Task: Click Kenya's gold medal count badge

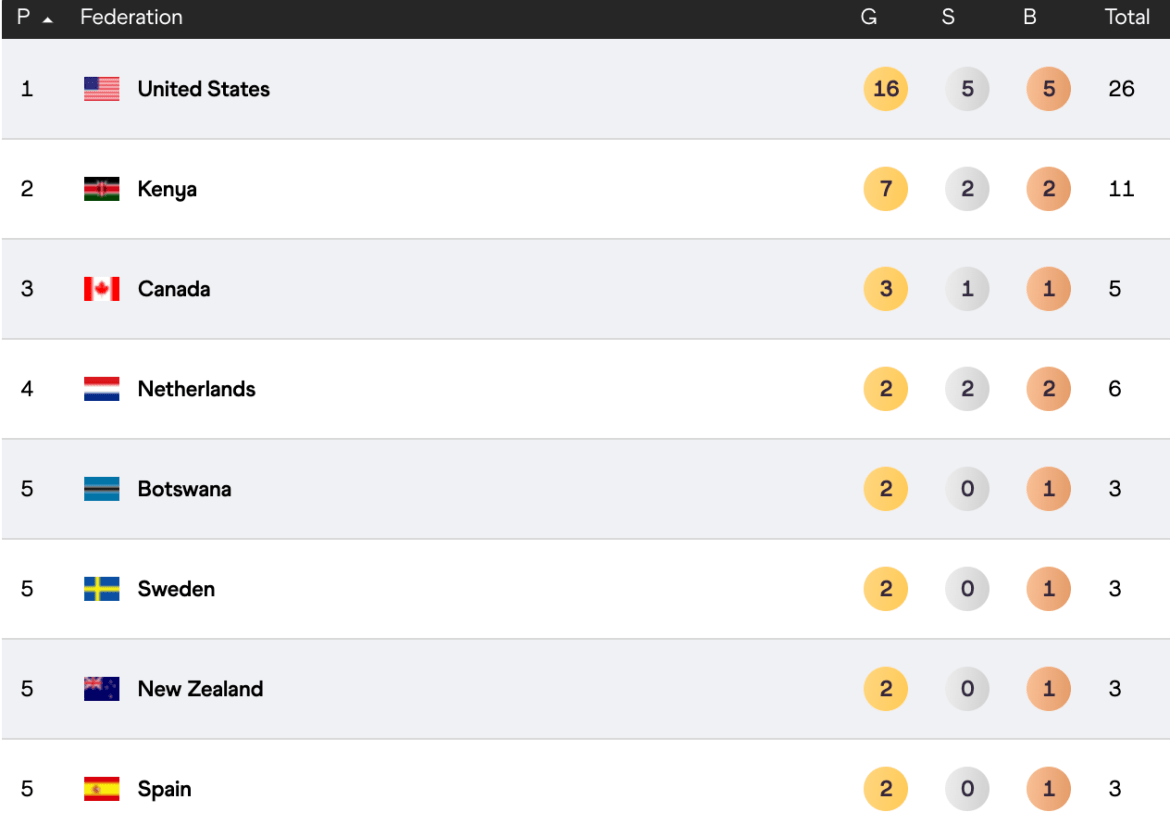Action: click(x=885, y=189)
